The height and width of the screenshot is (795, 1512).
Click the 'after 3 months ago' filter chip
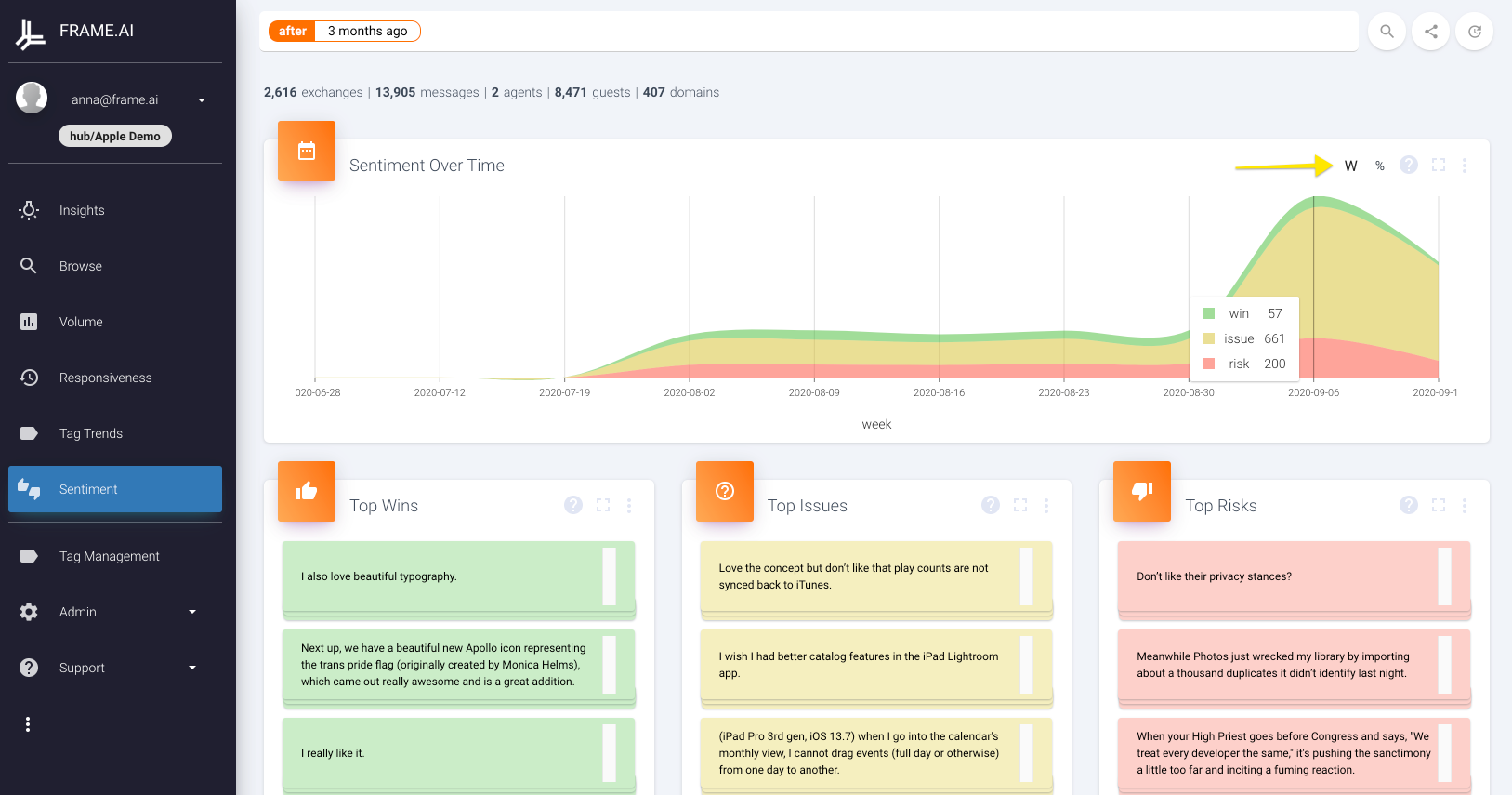pos(345,31)
